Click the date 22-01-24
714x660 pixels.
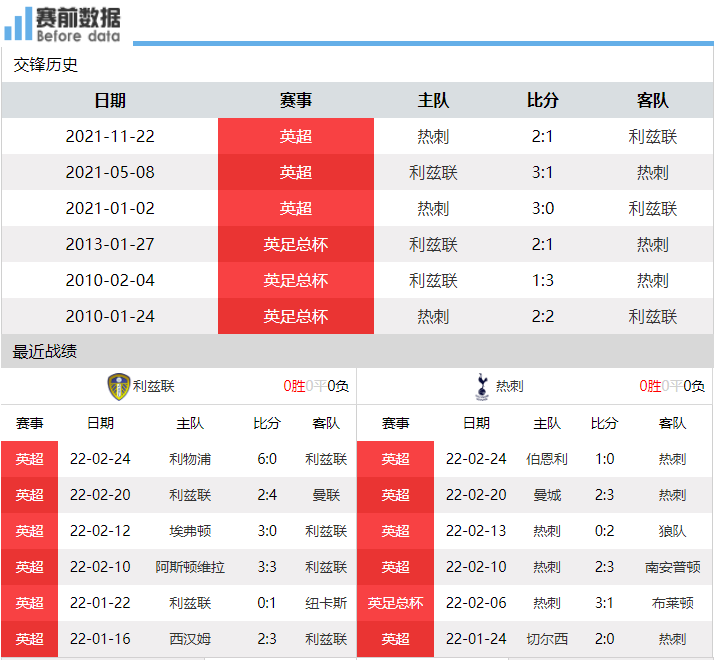point(476,639)
